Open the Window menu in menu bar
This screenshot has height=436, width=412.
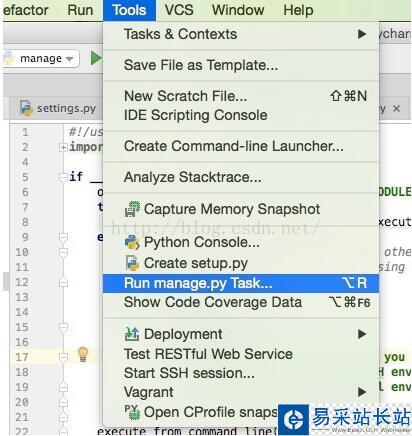pos(238,10)
